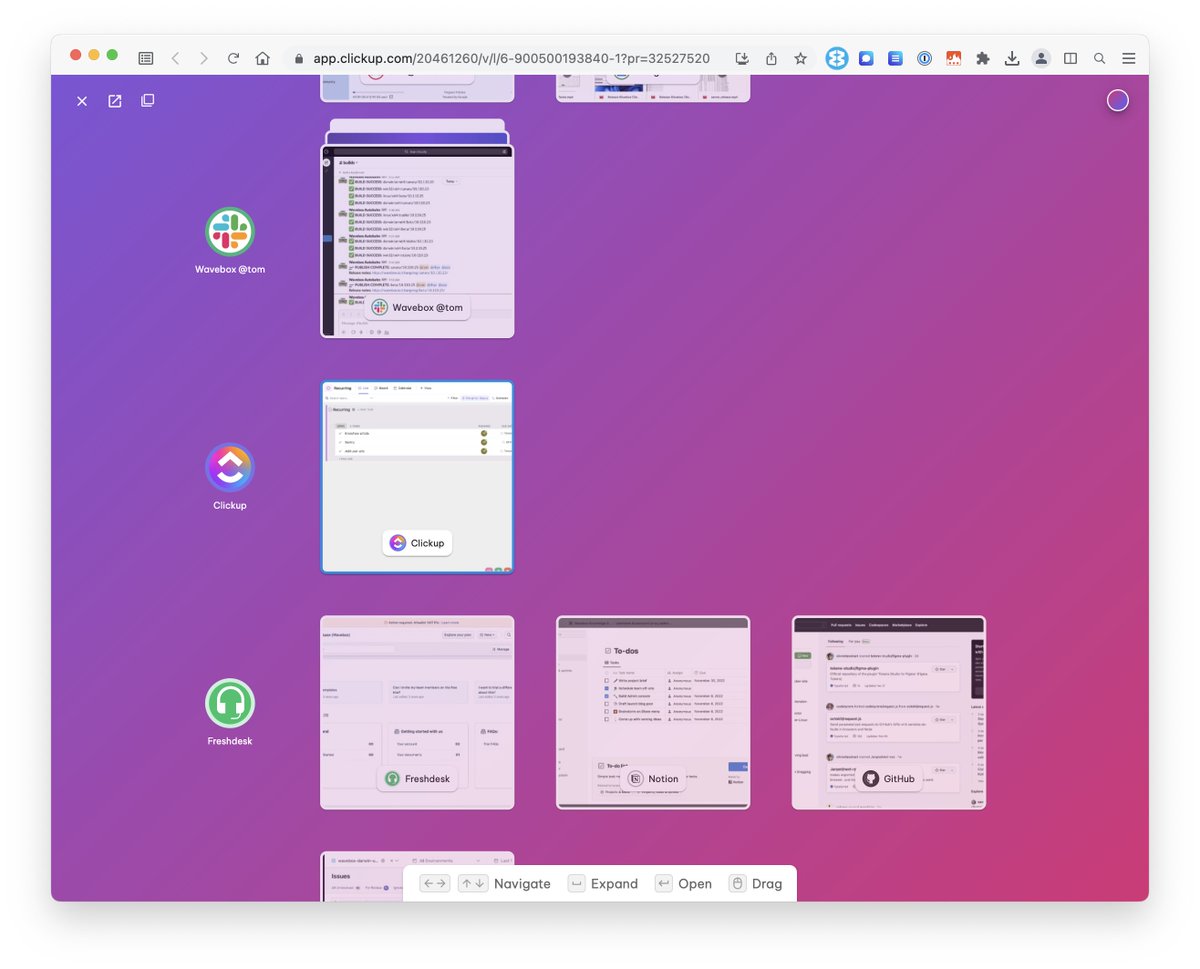Open the 1Password extension
The image size is (1200, 969).
coord(924,59)
